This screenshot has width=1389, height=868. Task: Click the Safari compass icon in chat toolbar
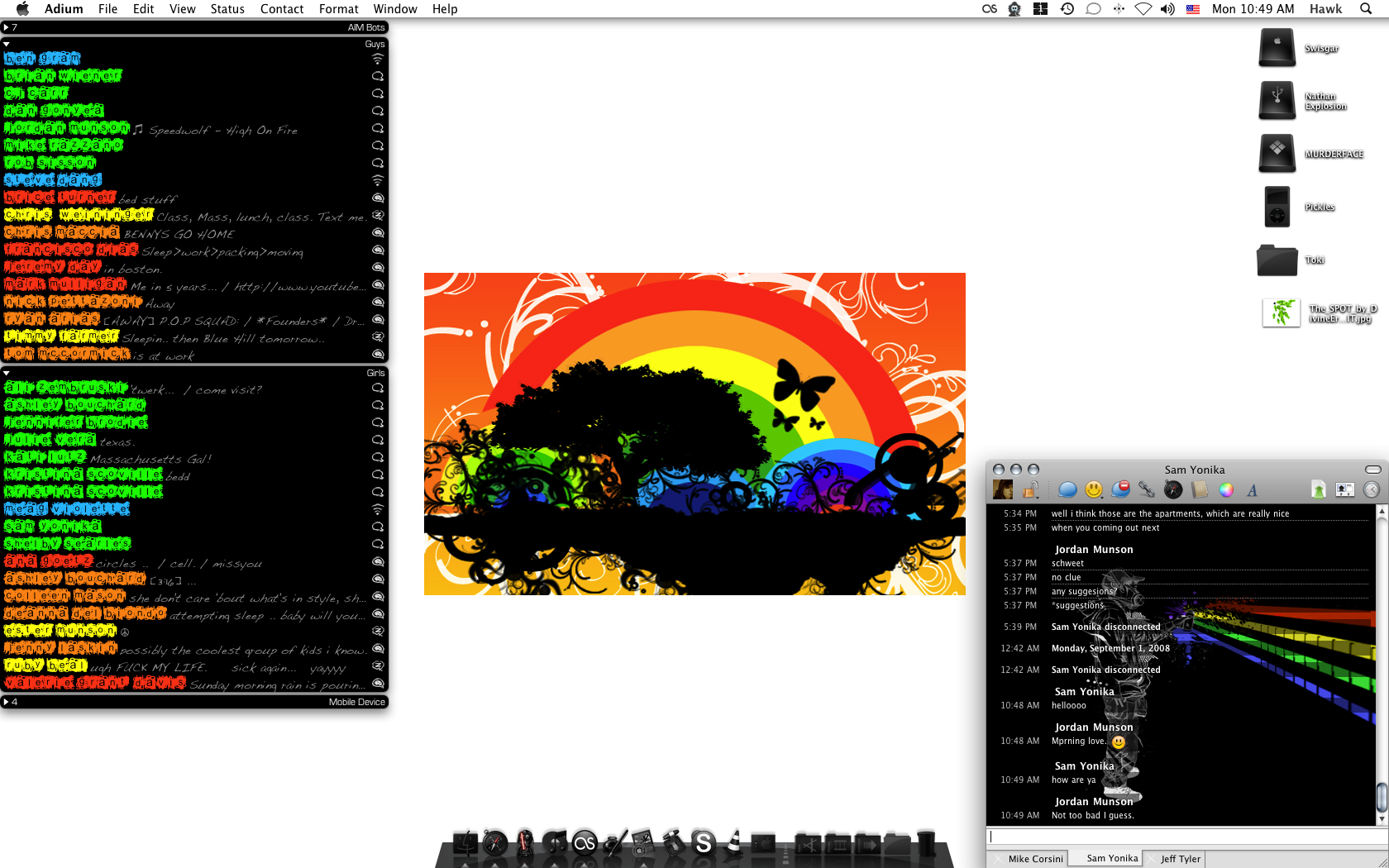pos(1173,489)
